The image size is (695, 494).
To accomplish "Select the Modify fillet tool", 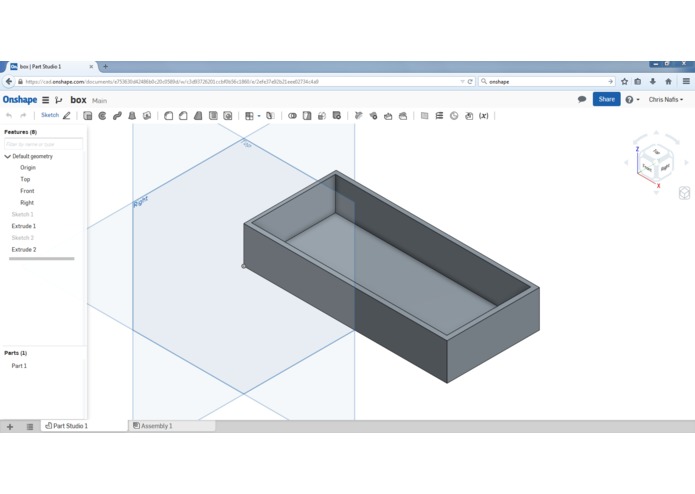I will [358, 116].
